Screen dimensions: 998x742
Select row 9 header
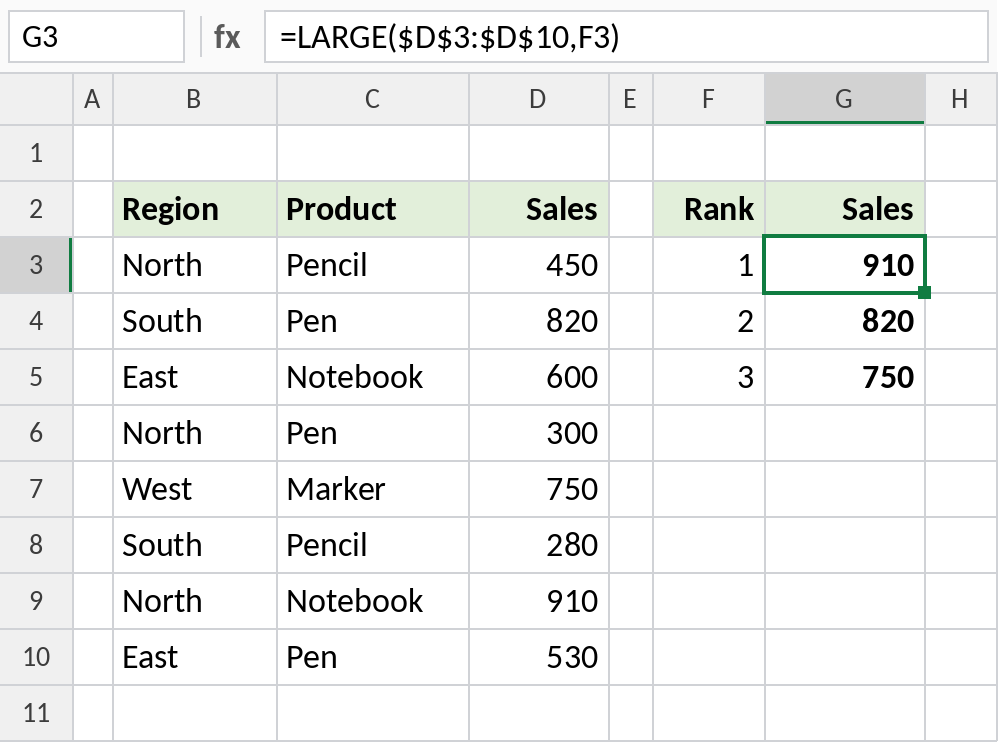(x=36, y=601)
